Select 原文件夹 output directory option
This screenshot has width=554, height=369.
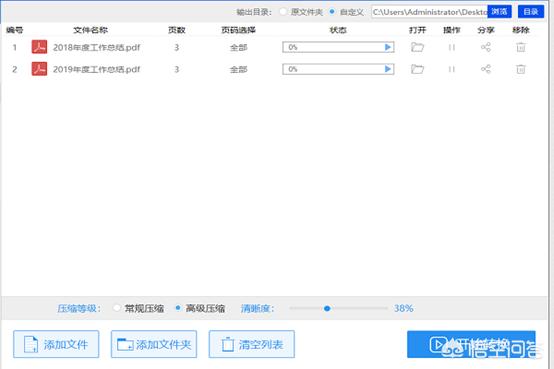(283, 12)
